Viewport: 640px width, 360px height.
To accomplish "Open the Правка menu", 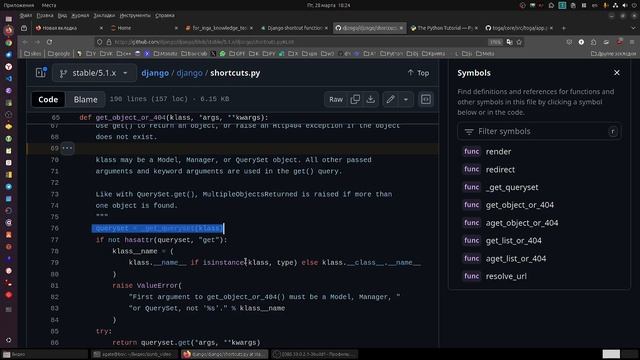I will pyautogui.click(x=44, y=16).
